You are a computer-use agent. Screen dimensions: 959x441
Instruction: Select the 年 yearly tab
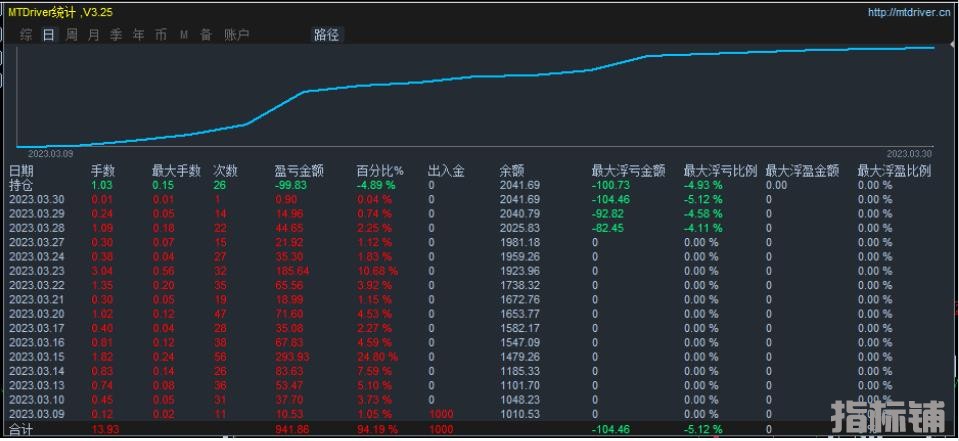click(139, 35)
